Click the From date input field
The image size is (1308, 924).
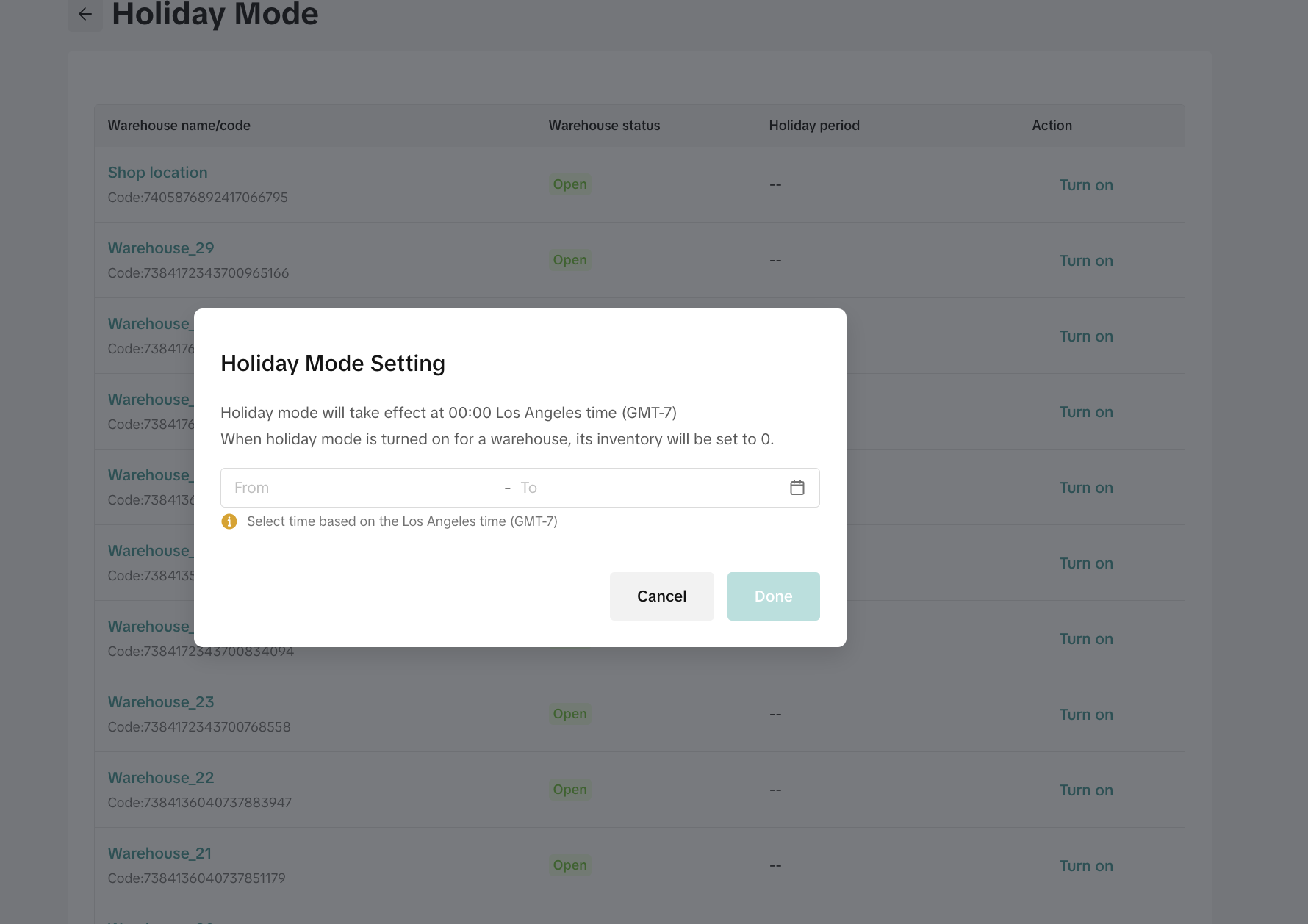click(x=364, y=488)
